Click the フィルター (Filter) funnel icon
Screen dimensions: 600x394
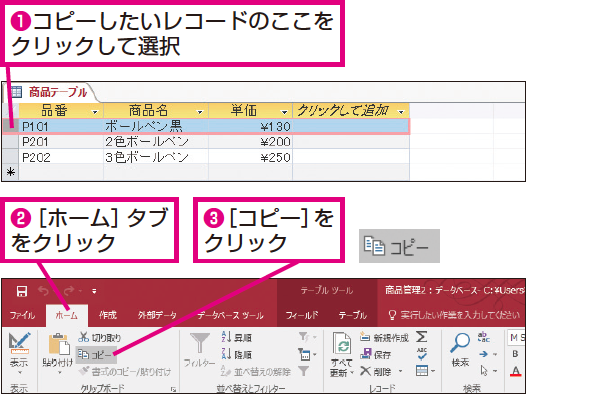(199, 343)
